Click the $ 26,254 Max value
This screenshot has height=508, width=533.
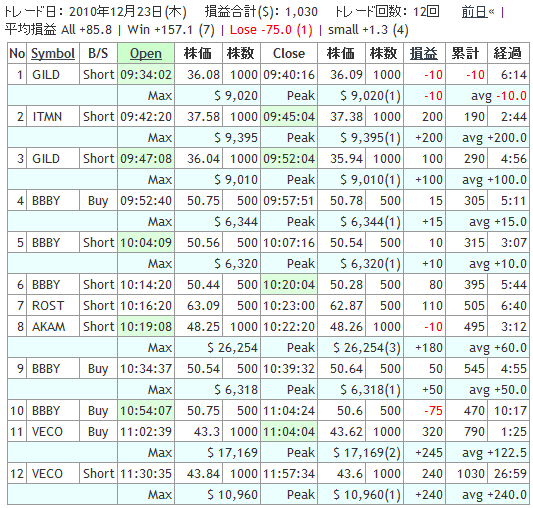click(x=233, y=348)
